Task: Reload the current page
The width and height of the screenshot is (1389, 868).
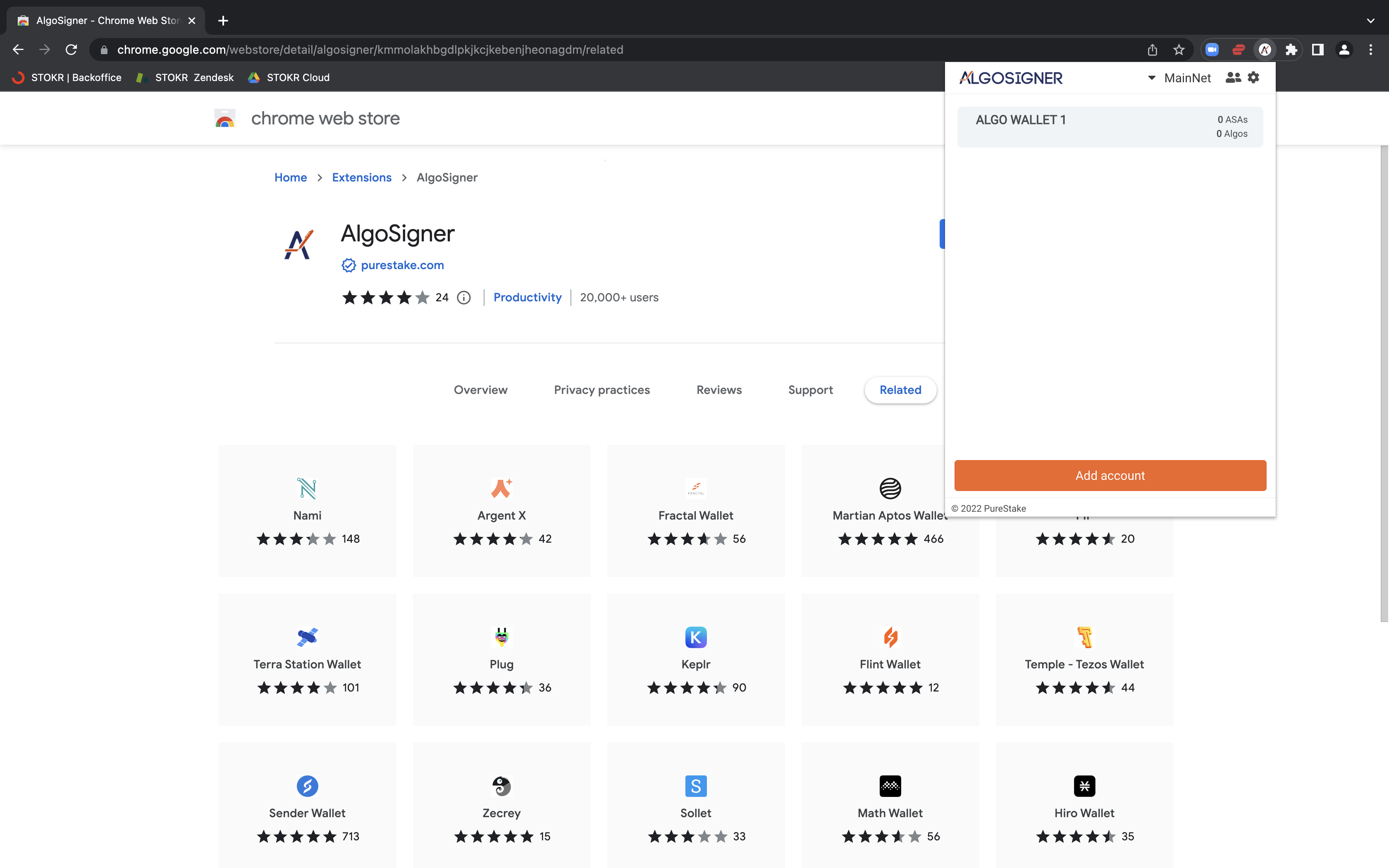Action: click(71, 50)
